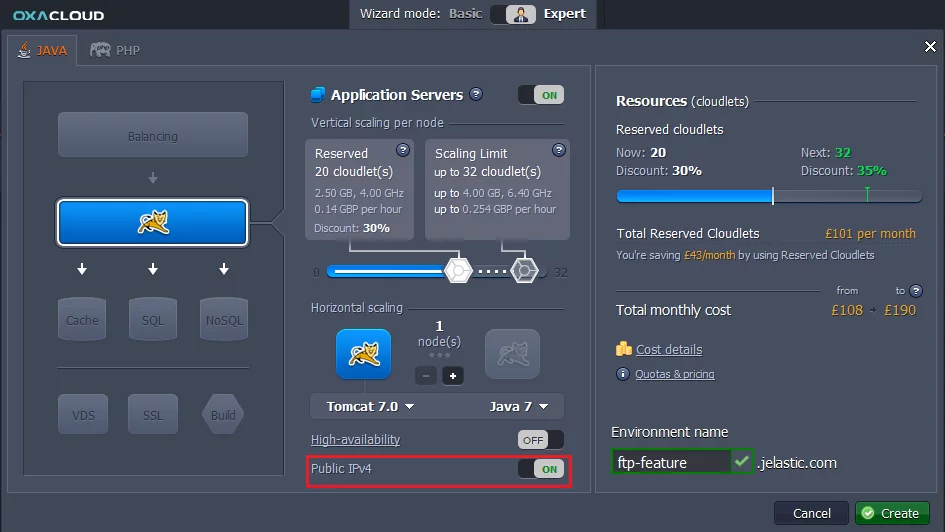
Task: Open the High-availability link
Action: (x=356, y=440)
